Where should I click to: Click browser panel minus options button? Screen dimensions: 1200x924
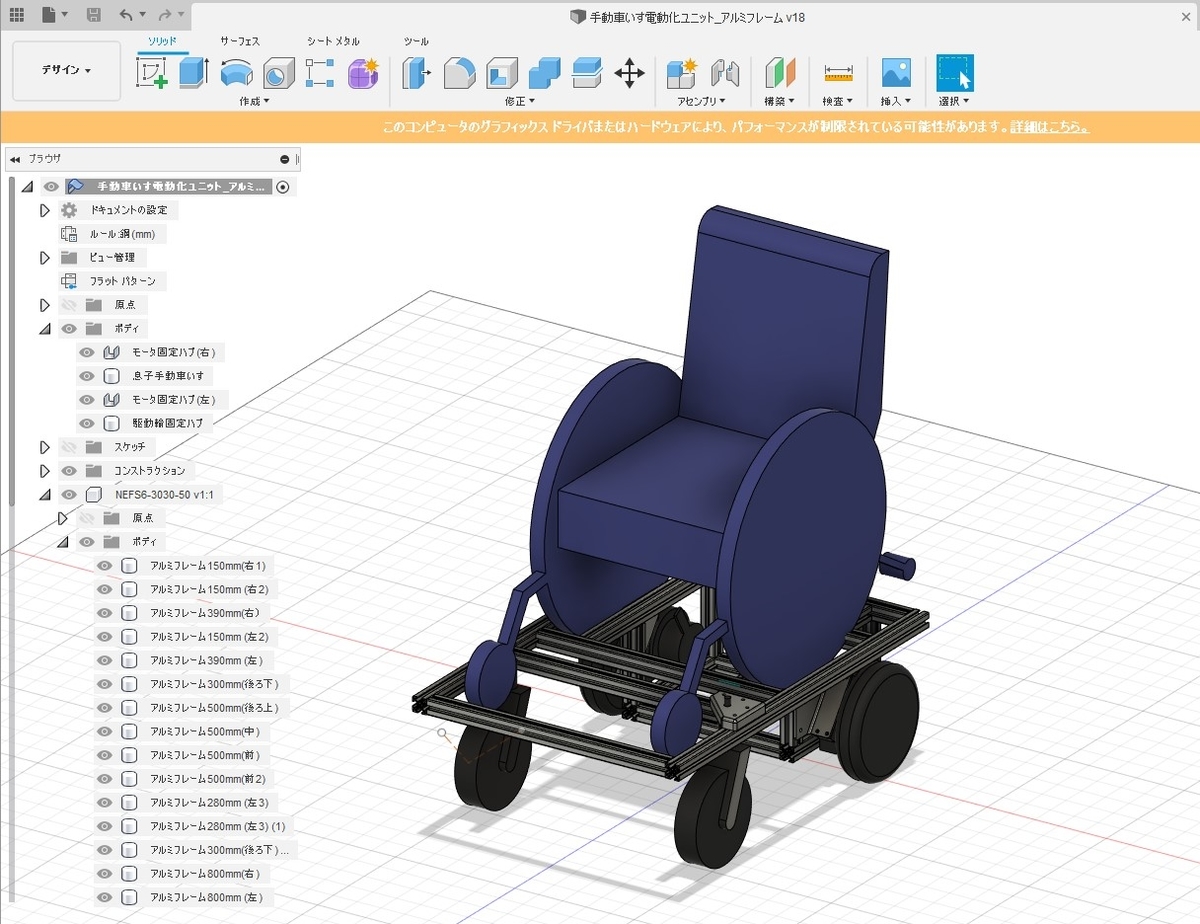285,159
